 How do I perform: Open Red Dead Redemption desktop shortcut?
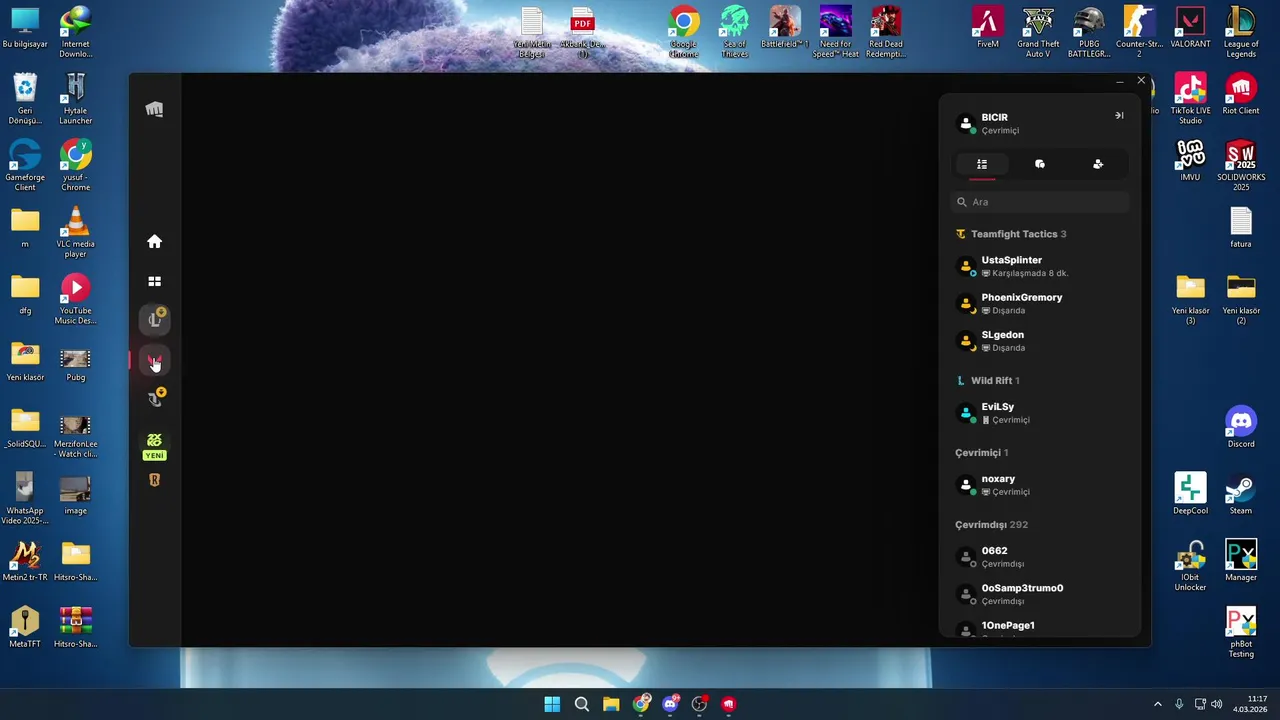[x=885, y=32]
